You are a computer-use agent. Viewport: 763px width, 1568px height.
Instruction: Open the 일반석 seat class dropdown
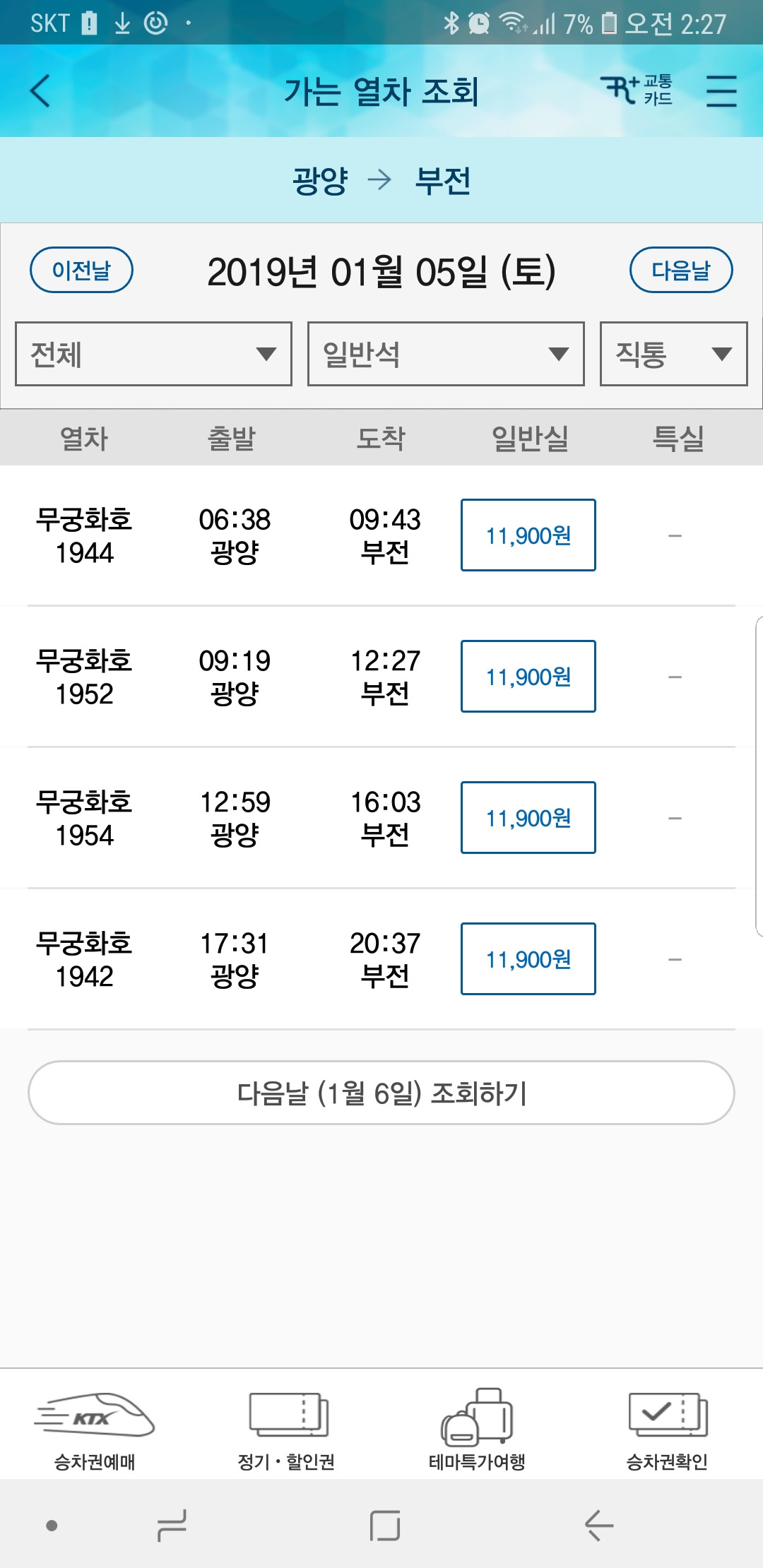446,354
